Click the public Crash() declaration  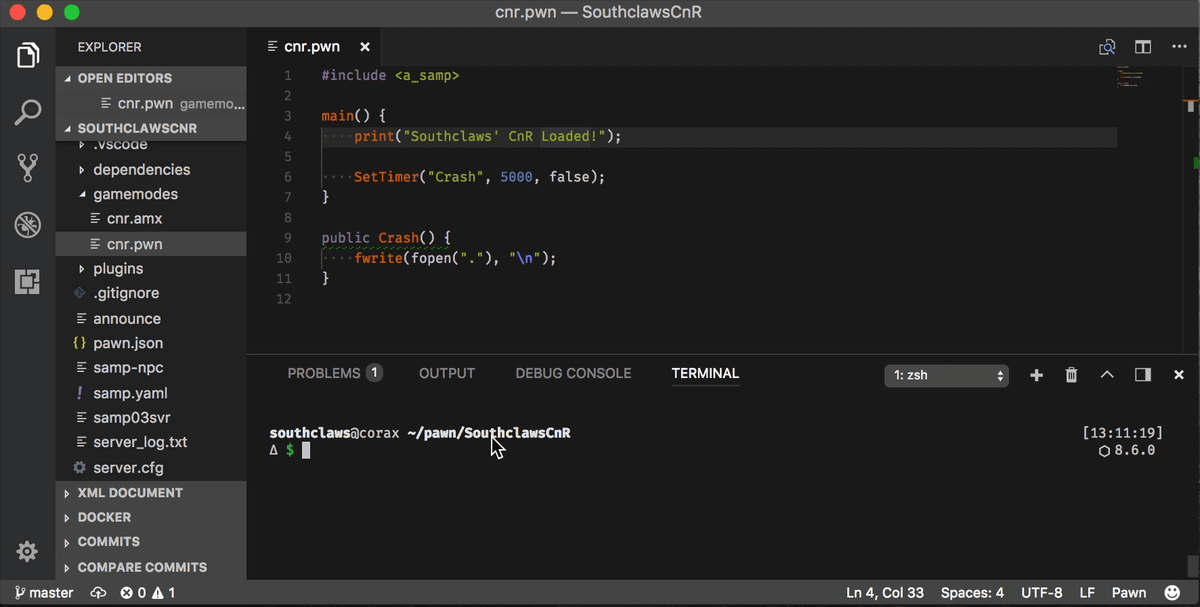point(386,238)
